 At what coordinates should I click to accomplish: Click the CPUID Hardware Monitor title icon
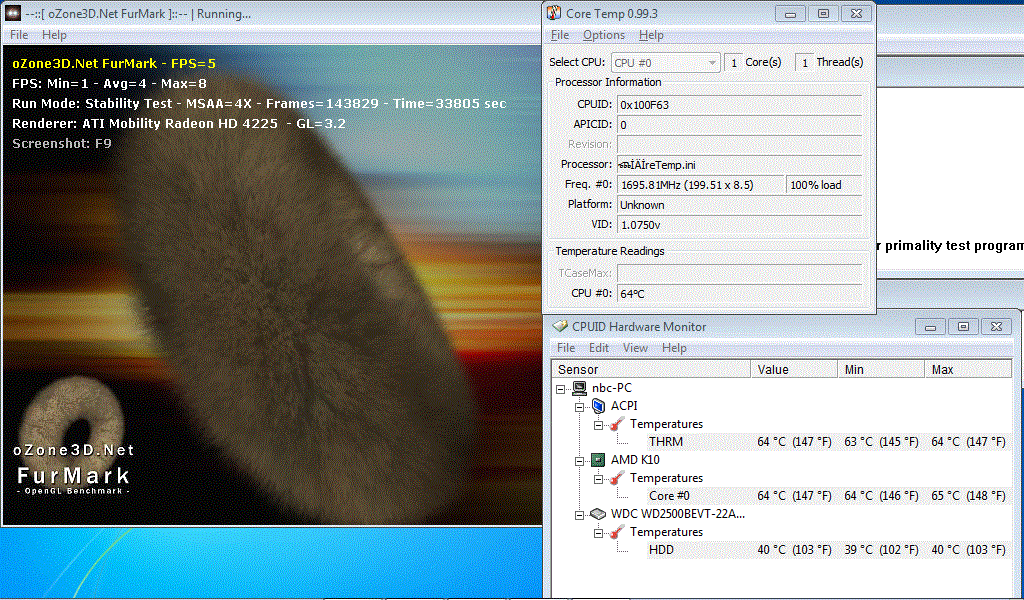point(560,326)
